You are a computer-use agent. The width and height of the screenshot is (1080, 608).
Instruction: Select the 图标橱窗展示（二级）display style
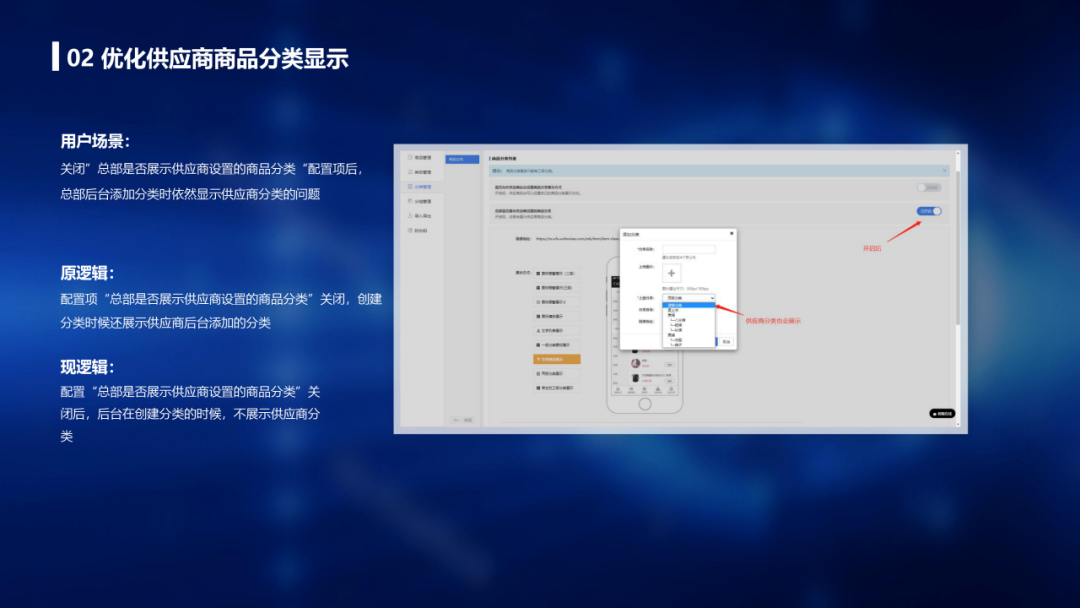[556, 273]
